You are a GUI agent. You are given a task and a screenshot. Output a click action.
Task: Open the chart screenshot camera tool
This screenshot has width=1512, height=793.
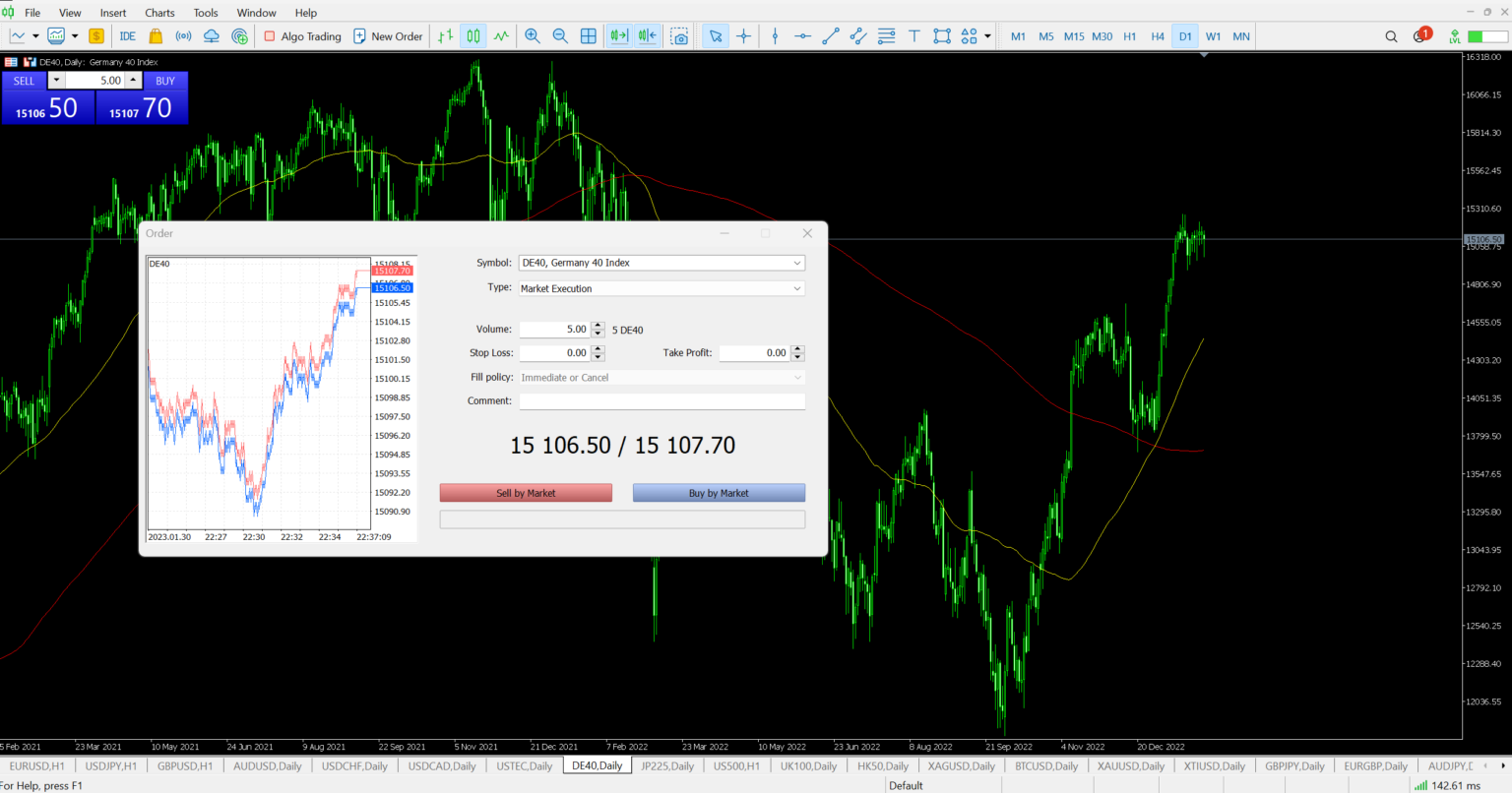pyautogui.click(x=679, y=36)
